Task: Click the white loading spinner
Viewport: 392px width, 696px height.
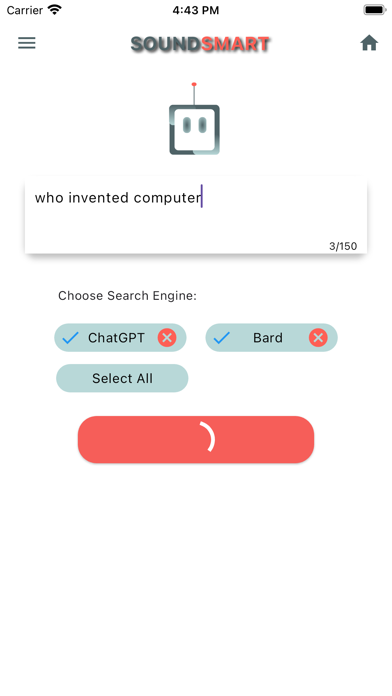Action: point(207,437)
